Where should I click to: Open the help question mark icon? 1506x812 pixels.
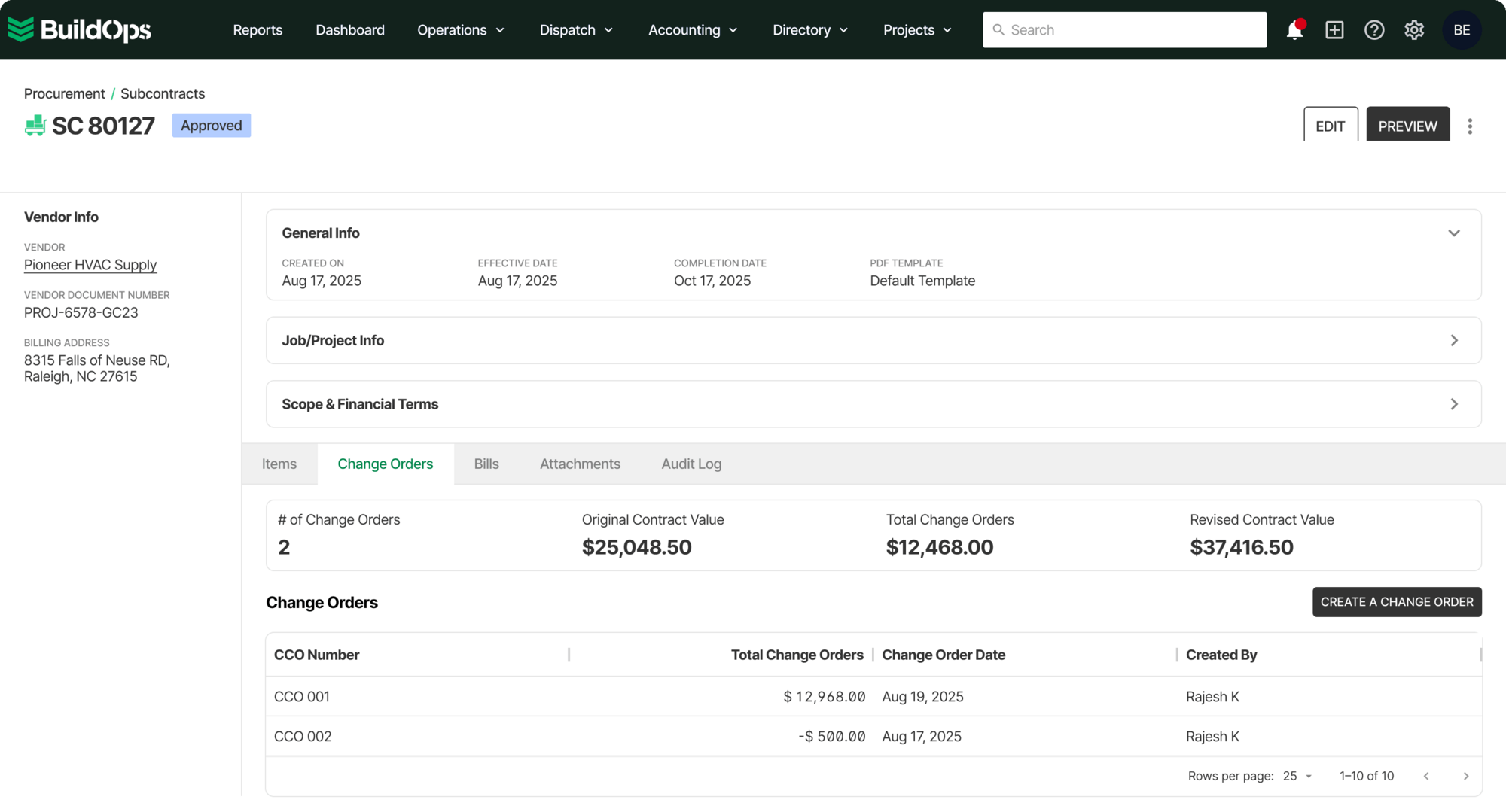(x=1374, y=30)
